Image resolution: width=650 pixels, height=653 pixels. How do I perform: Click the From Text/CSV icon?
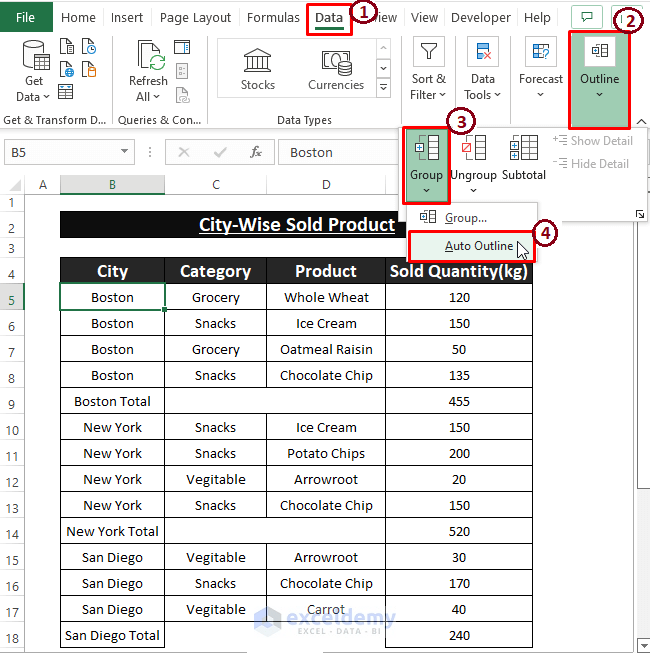point(67,46)
